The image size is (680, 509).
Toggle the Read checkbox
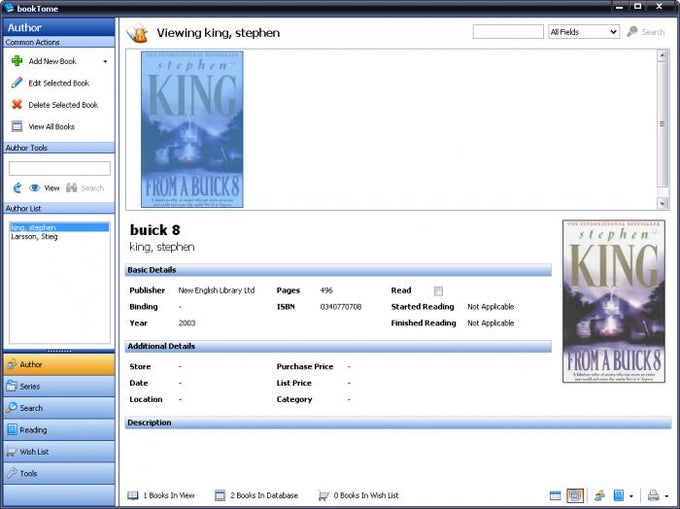click(438, 291)
